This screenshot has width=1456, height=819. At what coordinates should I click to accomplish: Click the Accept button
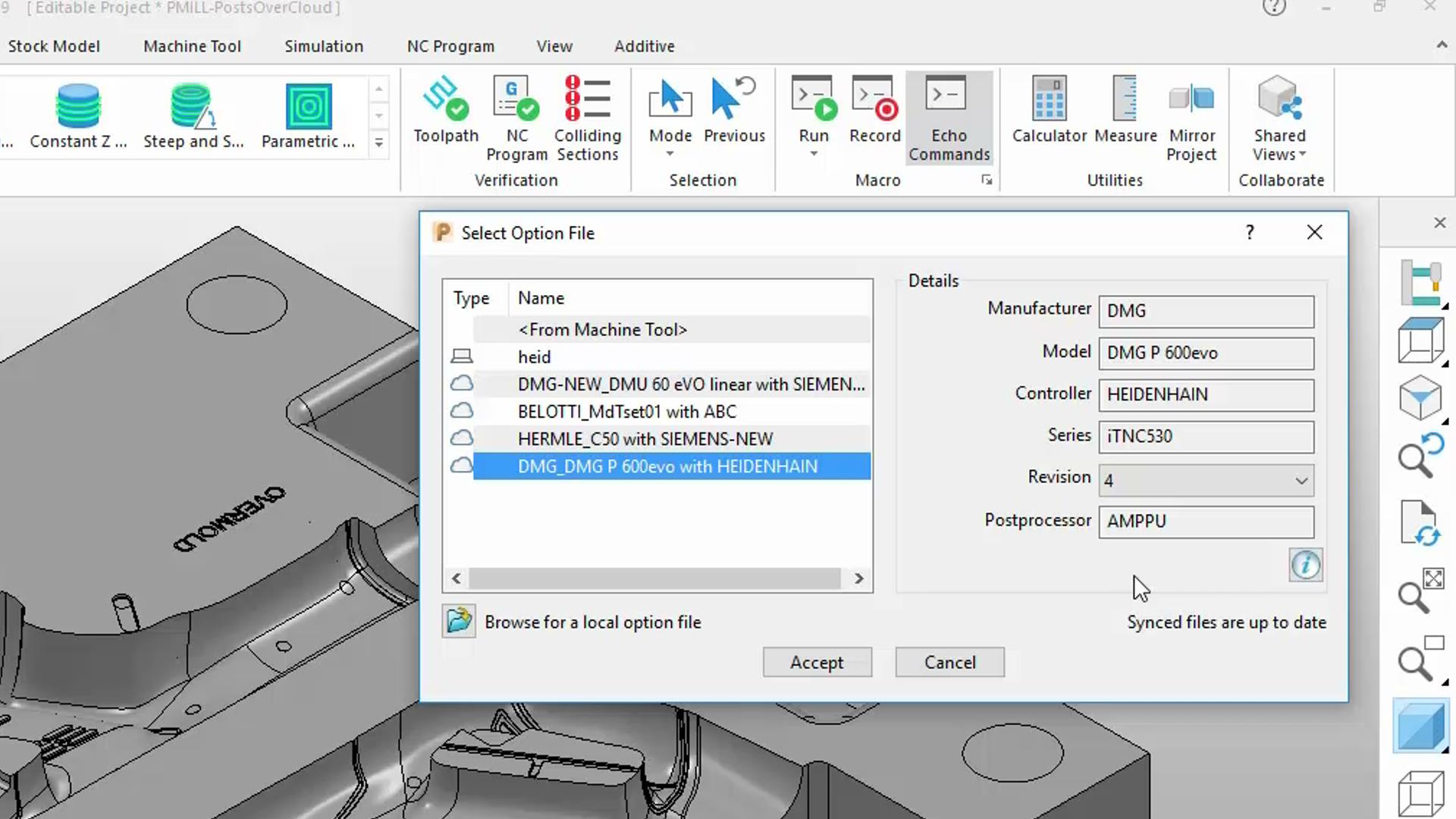pos(817,662)
